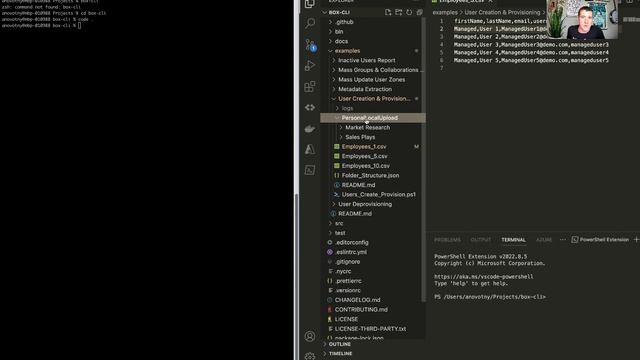The height and width of the screenshot is (360, 640).
Task: Click the PowerShell terminal prompt line
Action: tap(490, 297)
